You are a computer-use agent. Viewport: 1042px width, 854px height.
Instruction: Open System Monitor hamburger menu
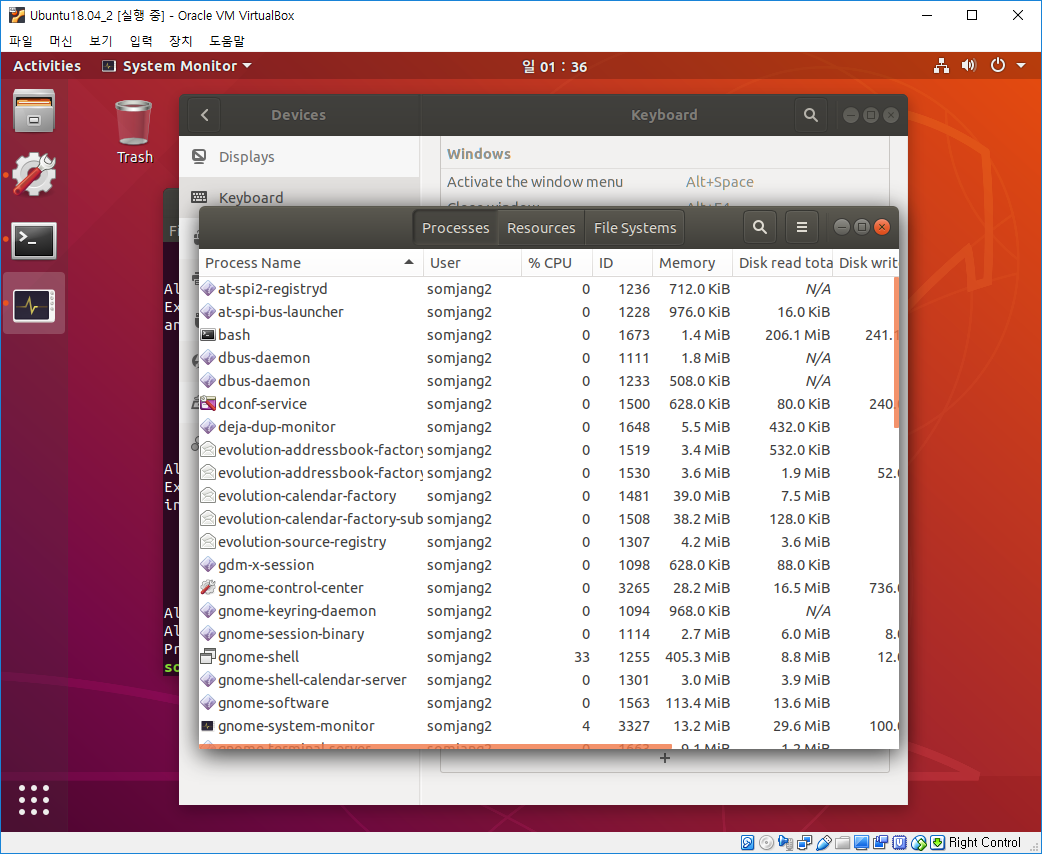[802, 227]
